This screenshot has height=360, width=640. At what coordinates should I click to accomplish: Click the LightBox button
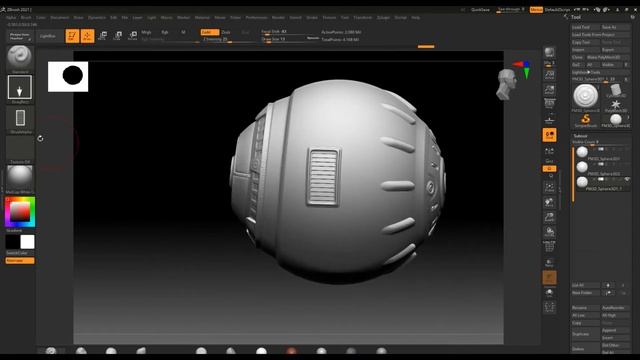[x=48, y=36]
